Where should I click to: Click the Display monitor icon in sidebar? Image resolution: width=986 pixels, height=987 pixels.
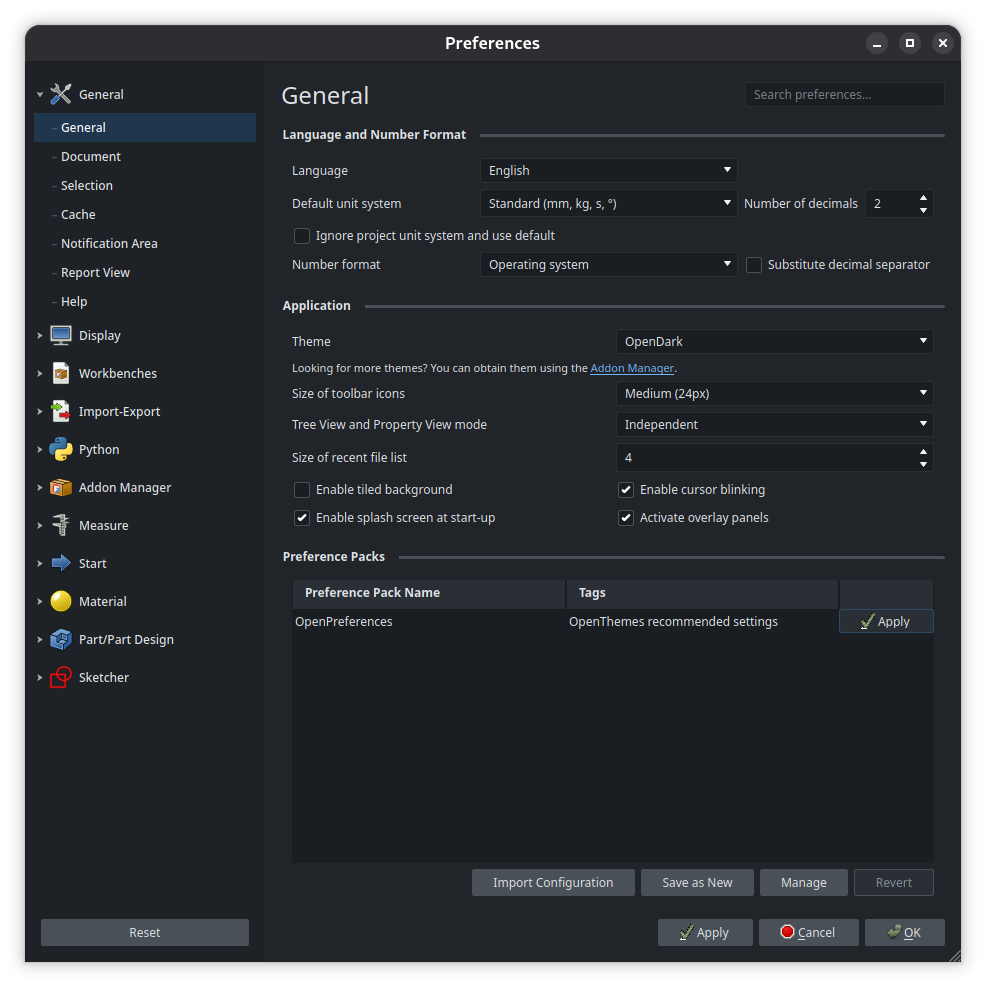[61, 336]
